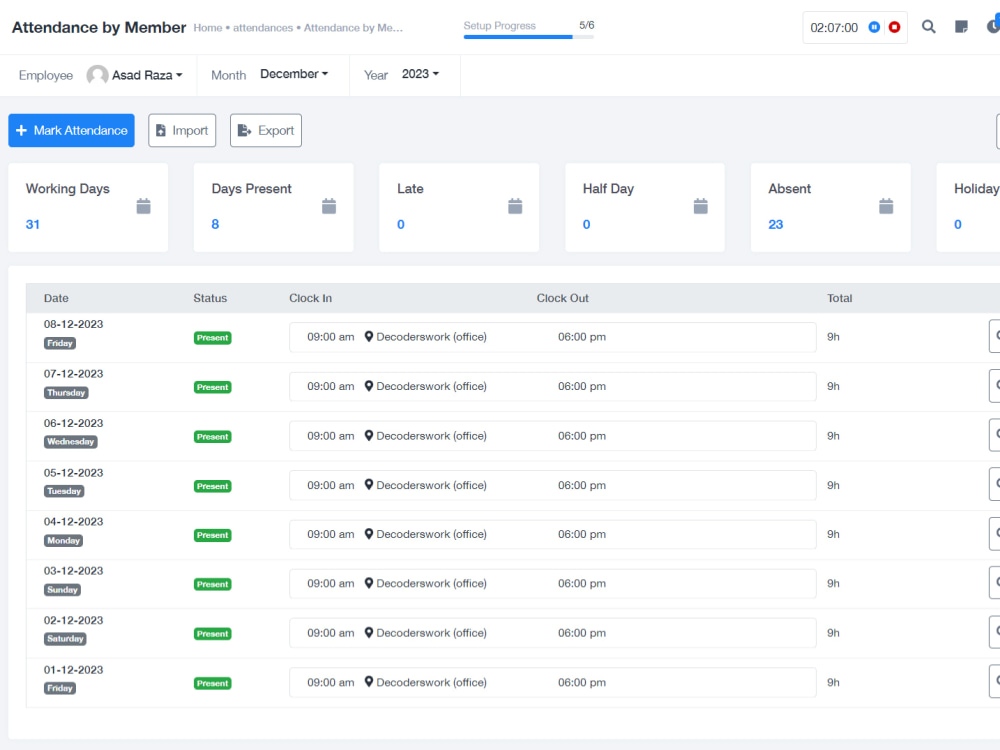The width and height of the screenshot is (1000, 750).
Task: Click location pin in 02-12-2023 row
Action: (369, 633)
